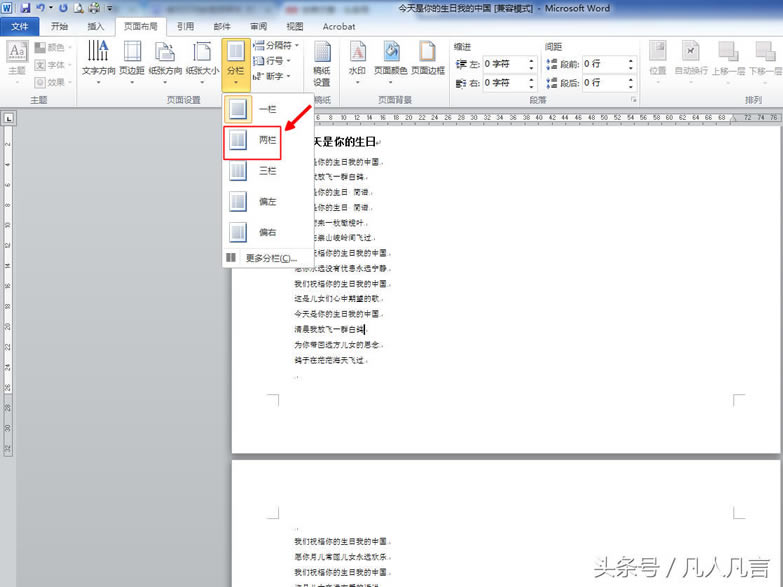Open the 页边距 margins tool

[x=131, y=58]
